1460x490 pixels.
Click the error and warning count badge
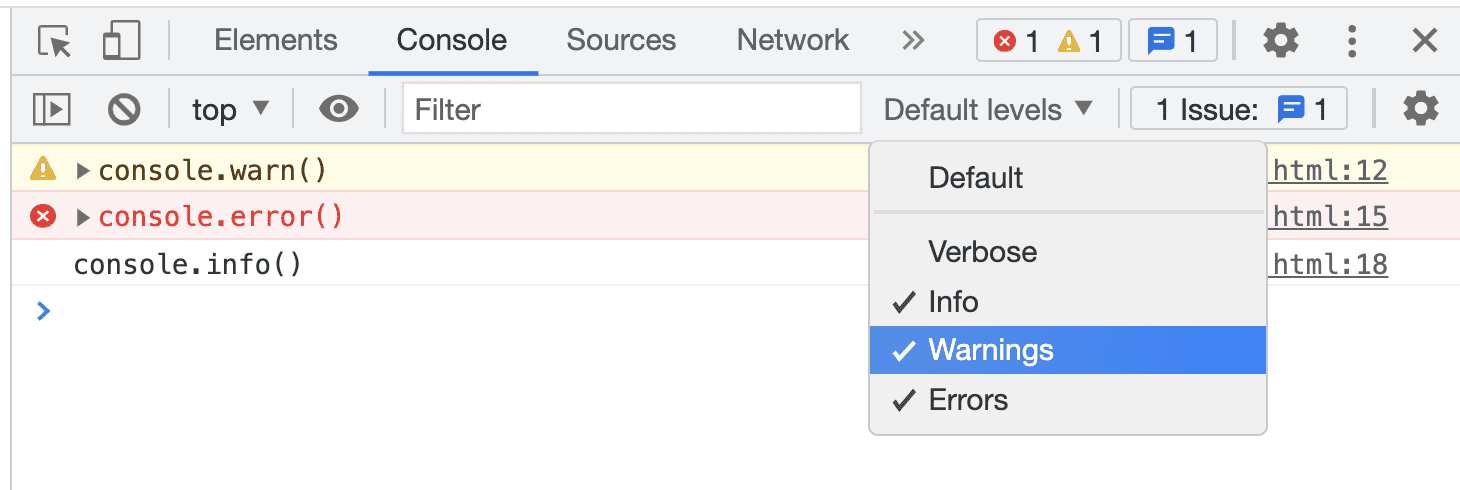pos(1048,41)
